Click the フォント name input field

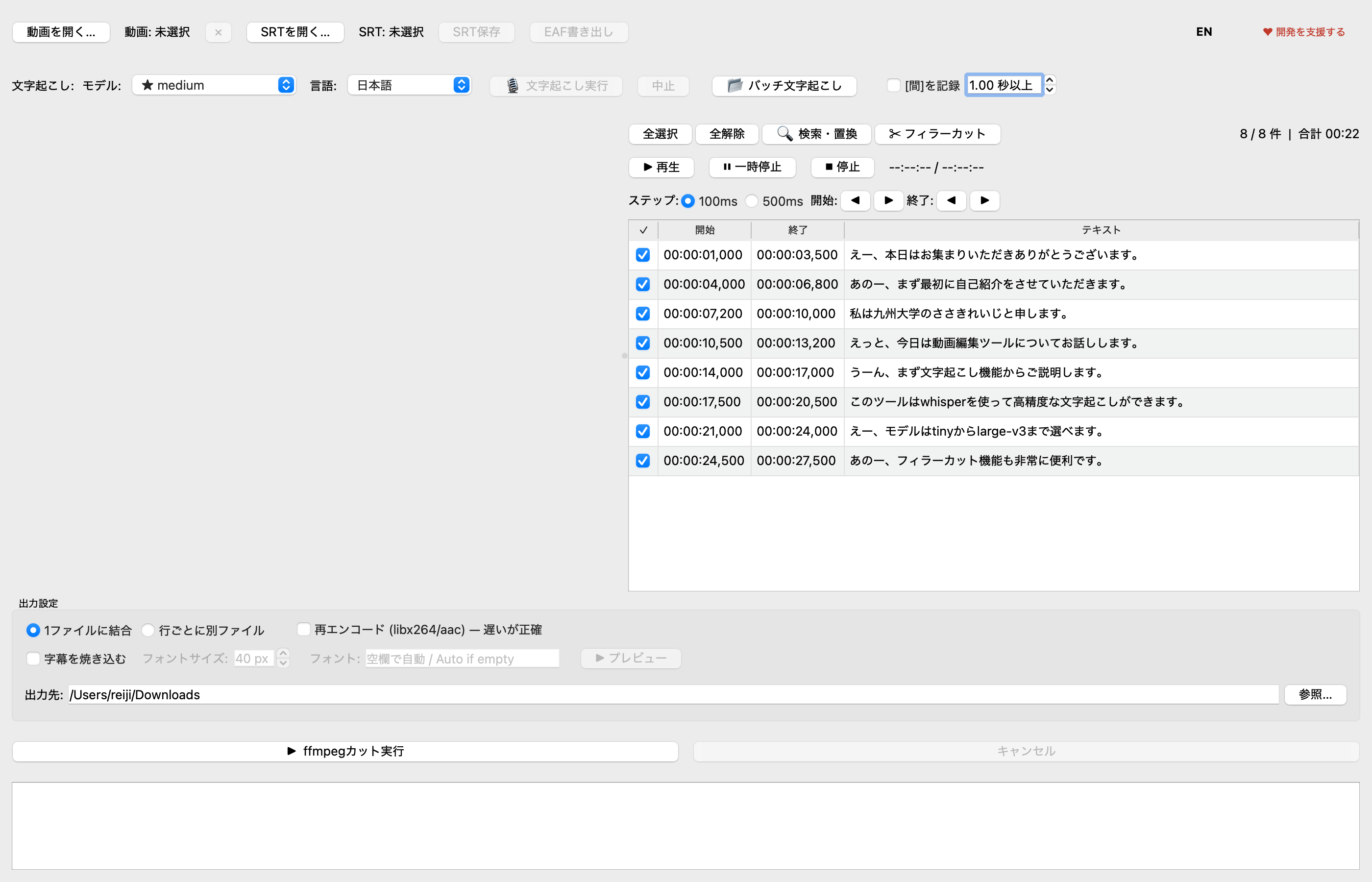pyautogui.click(x=462, y=659)
